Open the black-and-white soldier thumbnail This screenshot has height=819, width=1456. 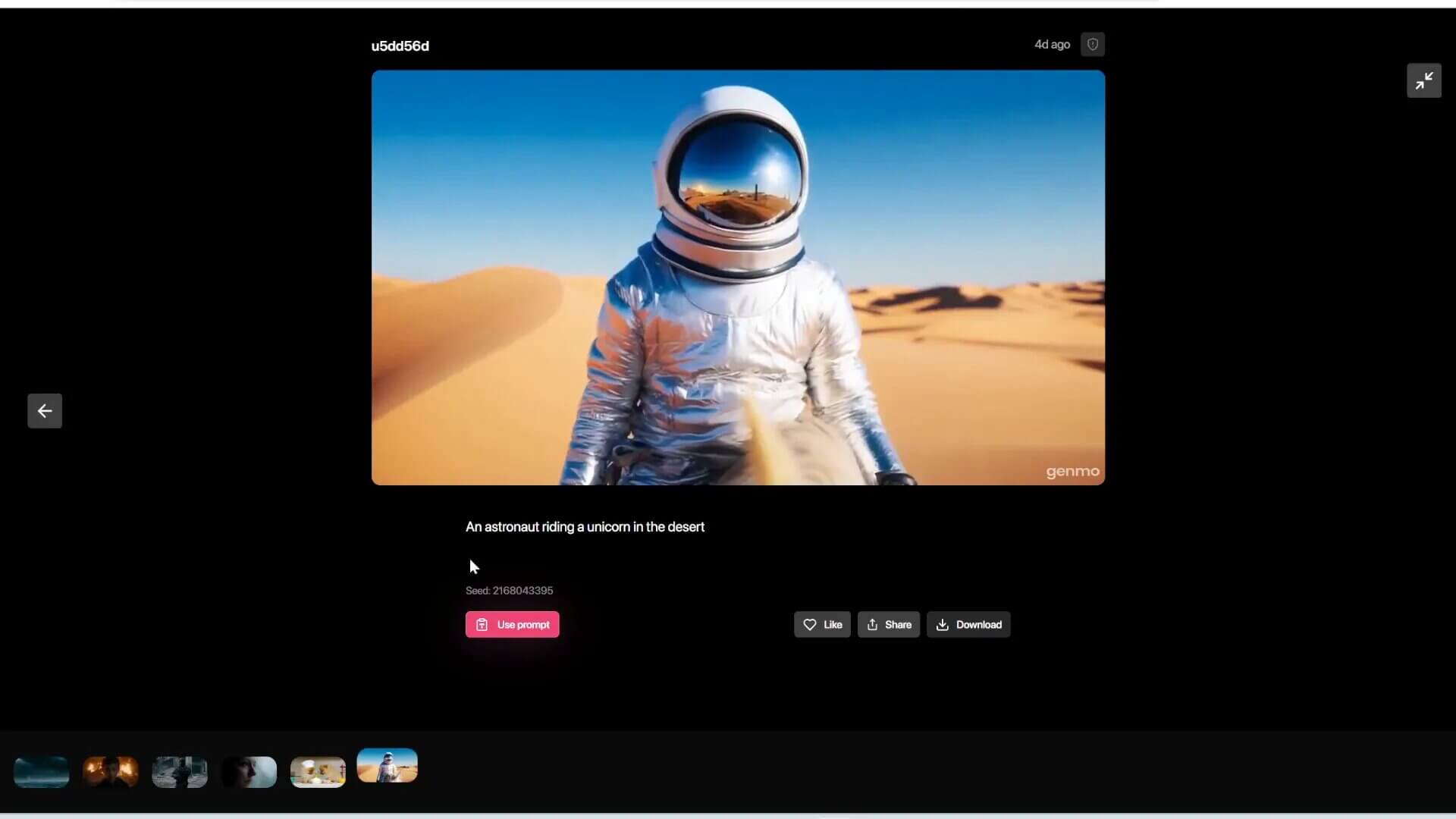pos(180,771)
